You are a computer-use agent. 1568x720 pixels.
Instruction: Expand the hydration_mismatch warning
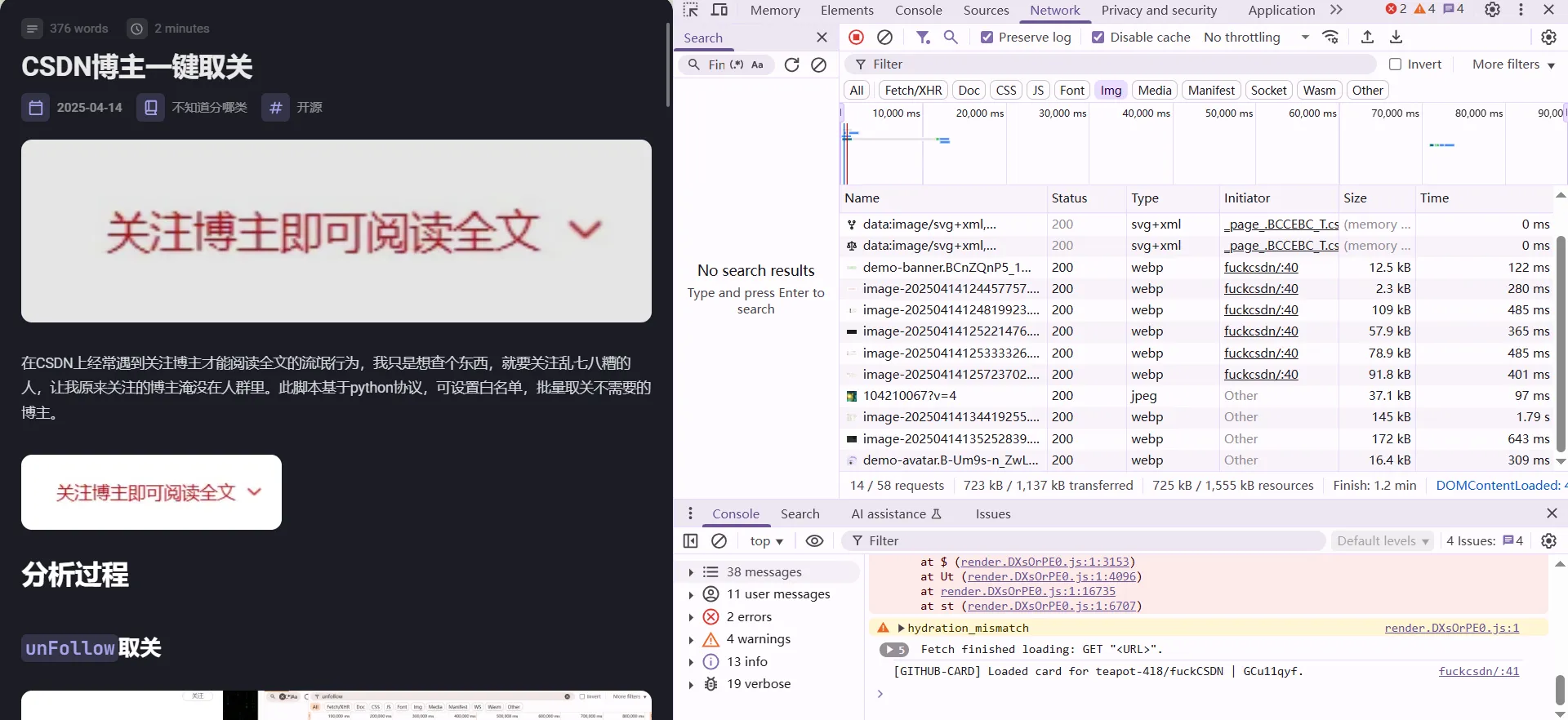pos(902,628)
